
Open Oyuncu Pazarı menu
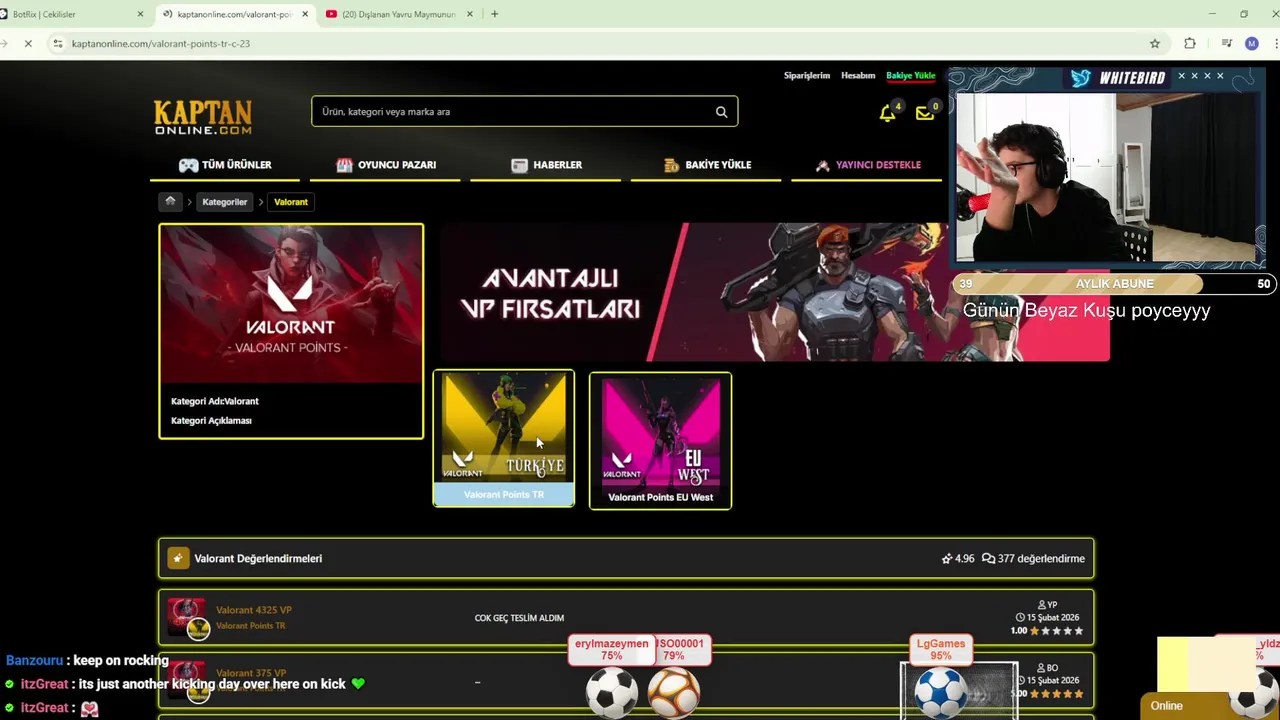tap(386, 165)
